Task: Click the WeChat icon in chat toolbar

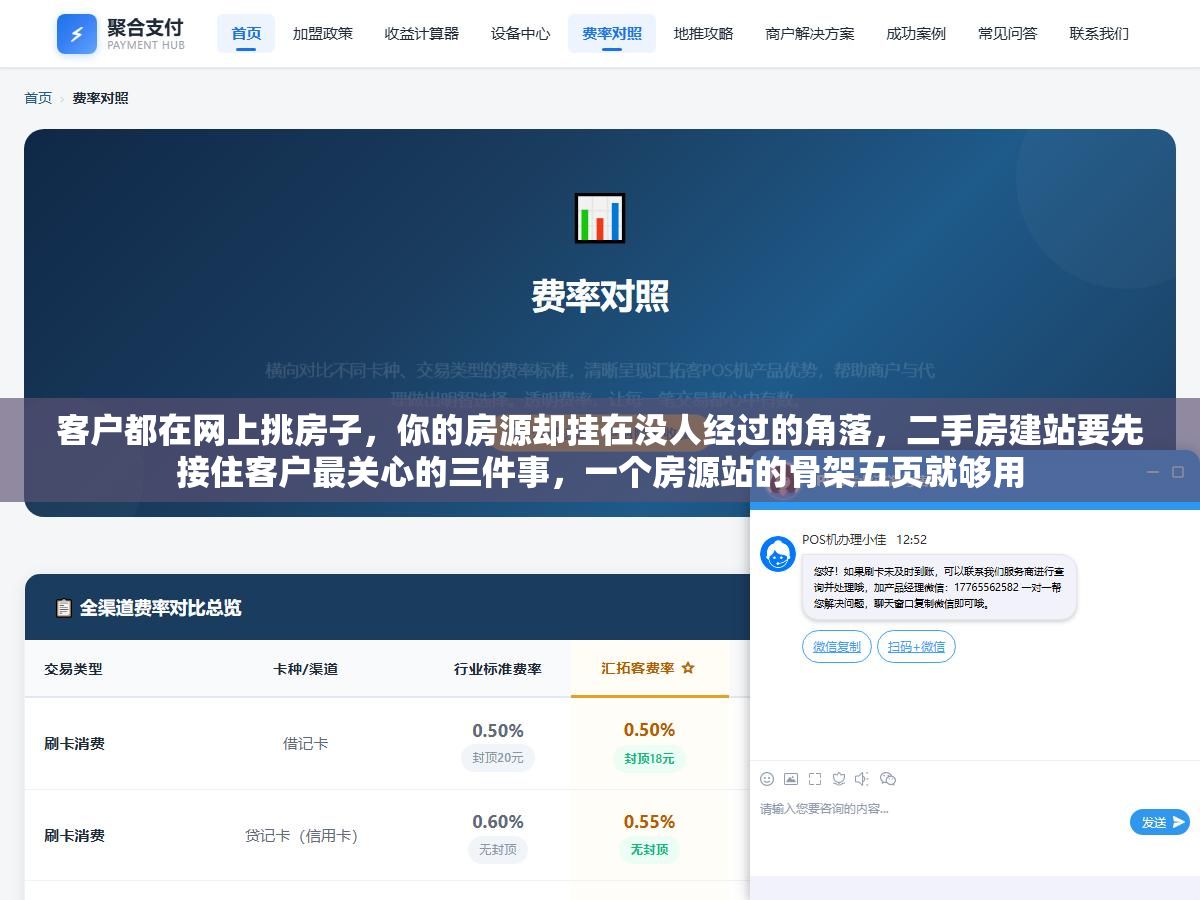Action: tap(887, 779)
